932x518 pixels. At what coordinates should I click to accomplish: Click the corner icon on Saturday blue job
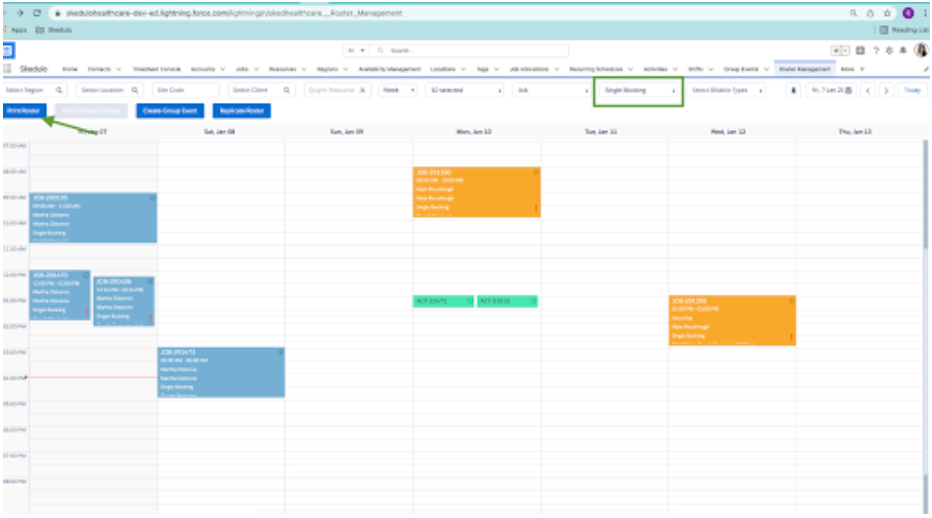pyautogui.click(x=280, y=352)
